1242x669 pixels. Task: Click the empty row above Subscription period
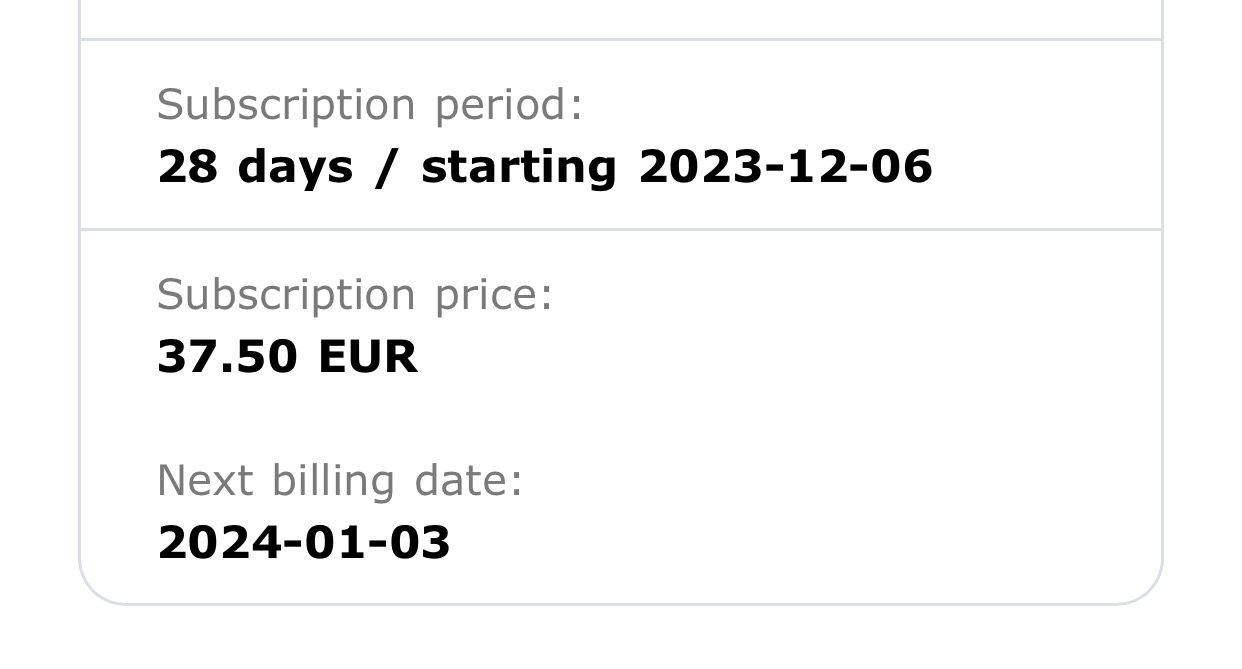click(620, 18)
